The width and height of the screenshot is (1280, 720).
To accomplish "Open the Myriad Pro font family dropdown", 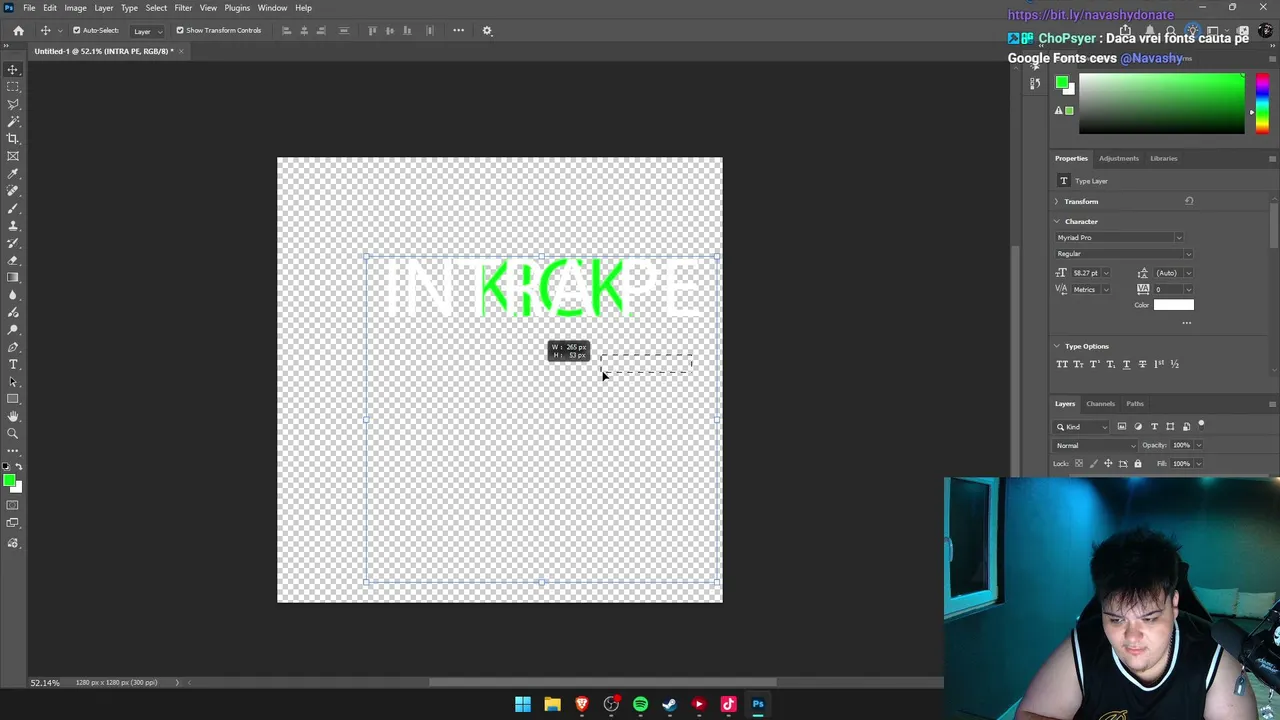I will [1119, 238].
